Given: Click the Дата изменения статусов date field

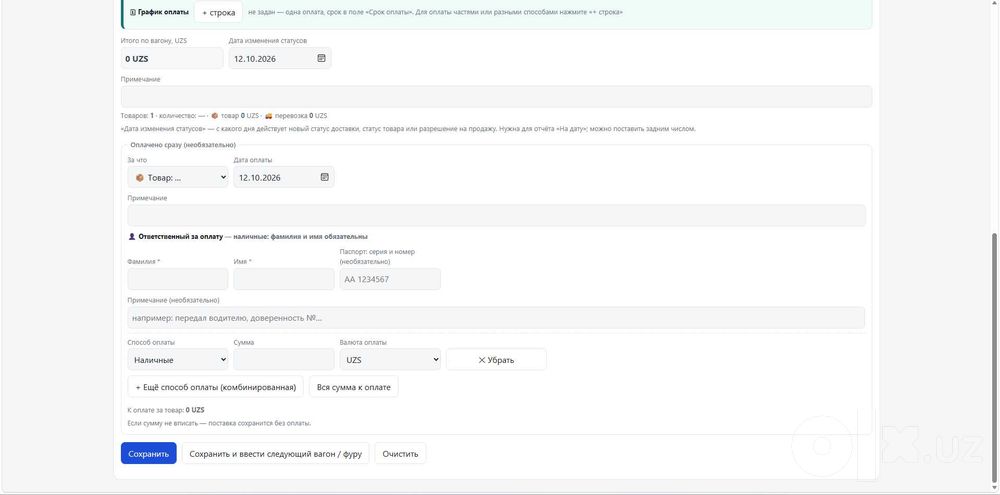Looking at the screenshot, I should click(280, 58).
